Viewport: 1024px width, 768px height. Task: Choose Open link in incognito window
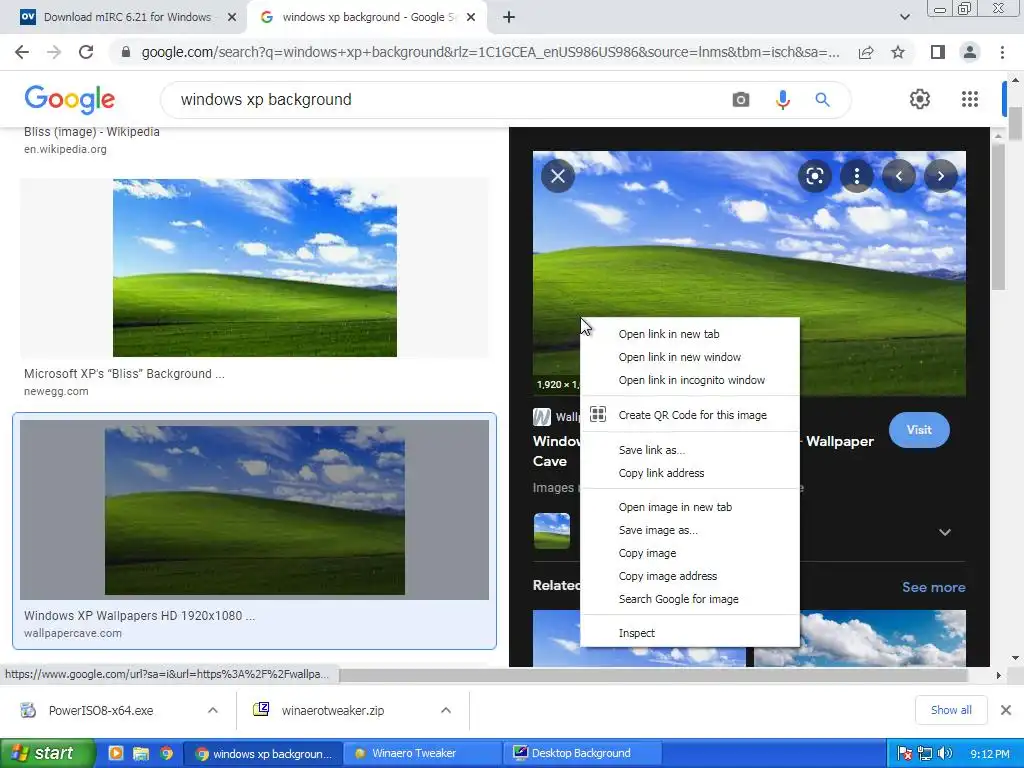pos(690,380)
